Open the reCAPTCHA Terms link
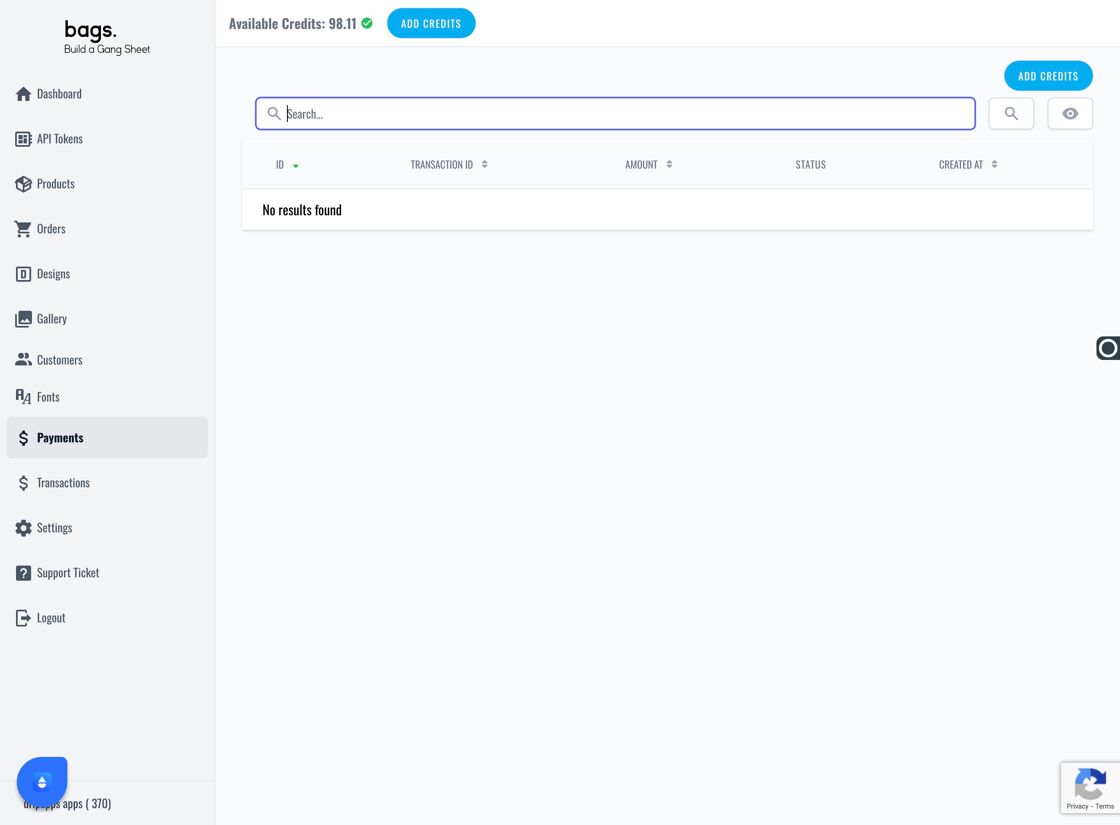 (x=1105, y=806)
